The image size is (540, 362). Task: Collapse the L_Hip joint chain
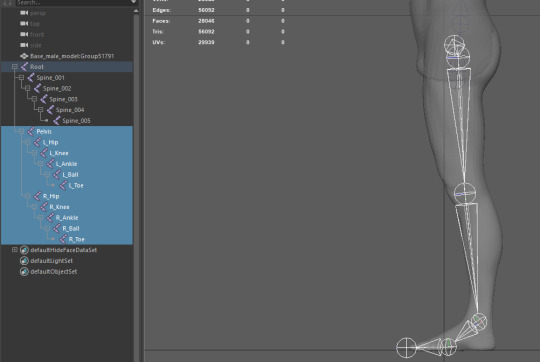tap(28, 142)
